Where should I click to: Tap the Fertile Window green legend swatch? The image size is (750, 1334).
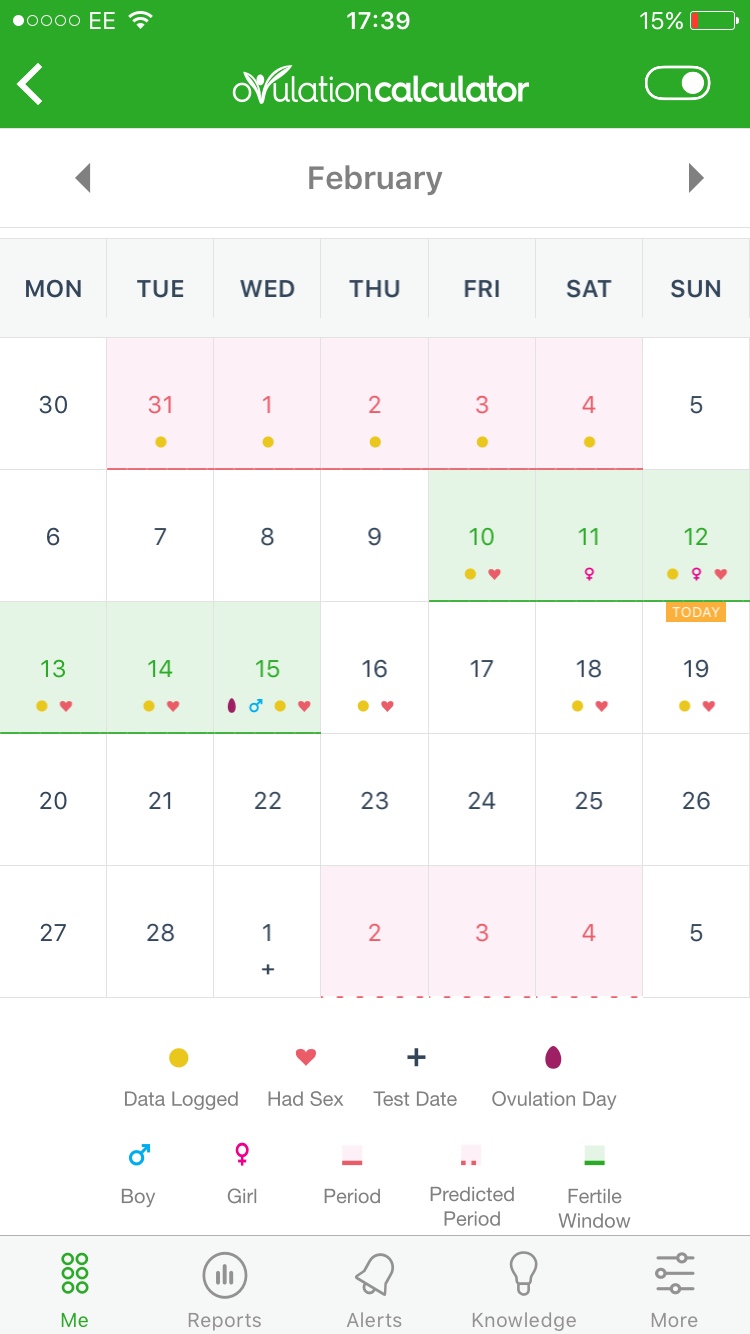coord(595,1155)
